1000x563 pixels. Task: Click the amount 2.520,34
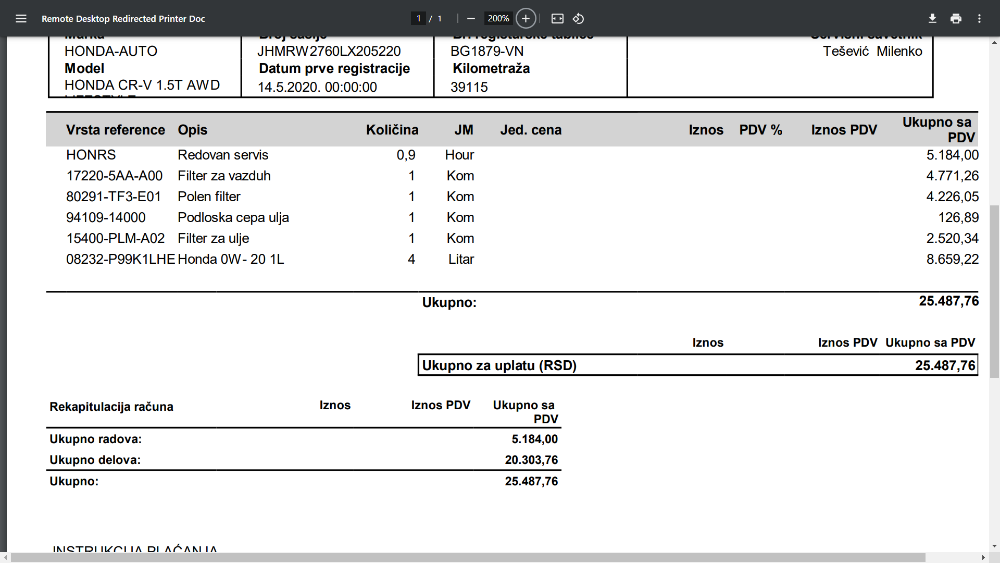click(953, 238)
